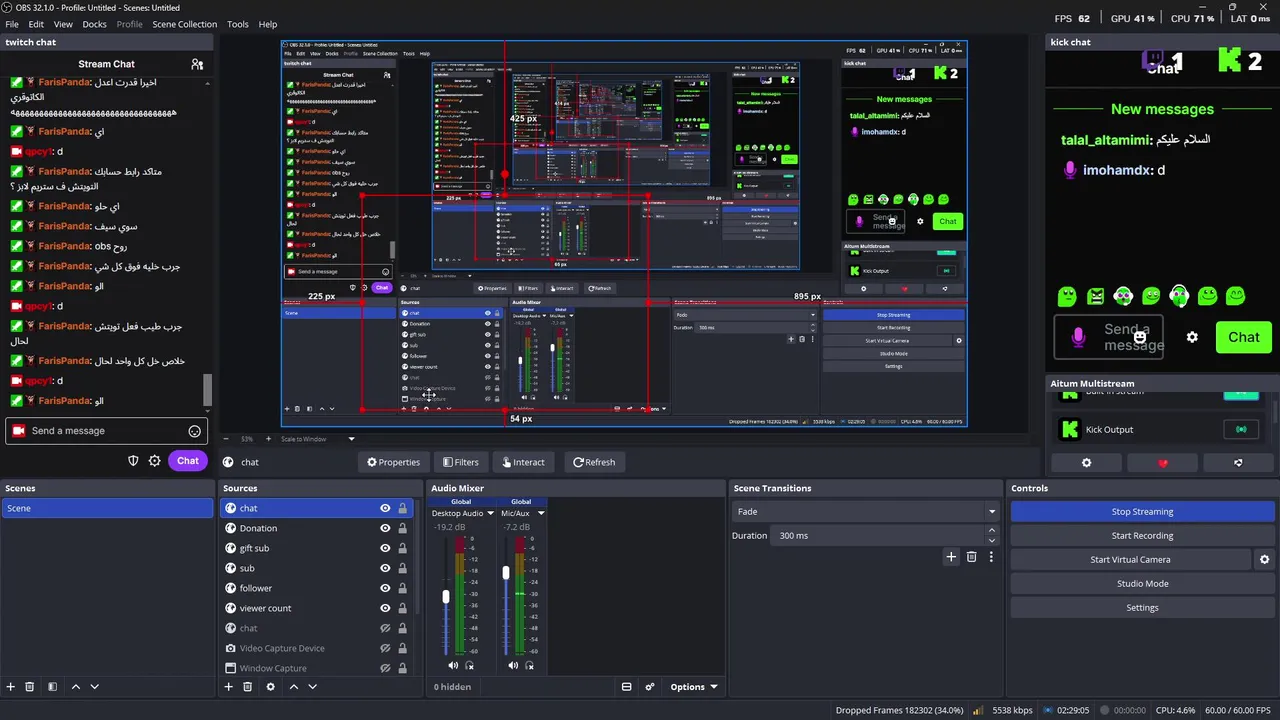This screenshot has width=1280, height=720.
Task: Click Desktop Audio volume slider
Action: pyautogui.click(x=446, y=597)
